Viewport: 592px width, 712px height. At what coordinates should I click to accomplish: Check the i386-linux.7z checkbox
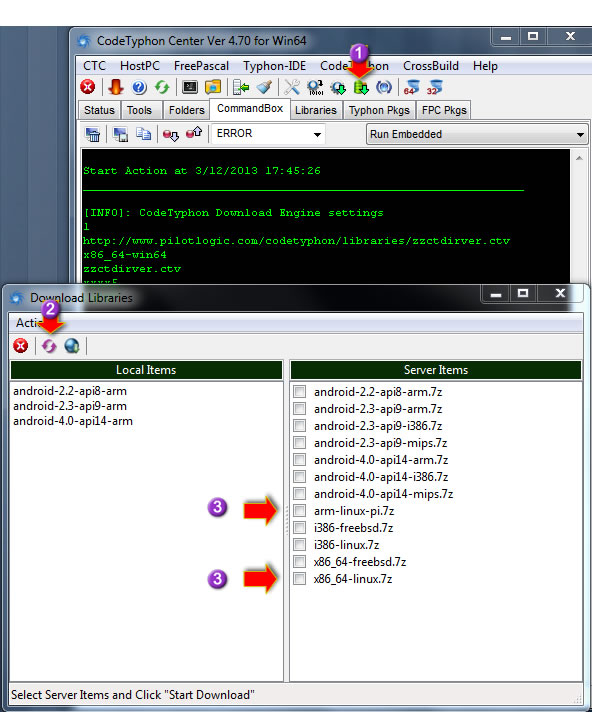(x=300, y=544)
